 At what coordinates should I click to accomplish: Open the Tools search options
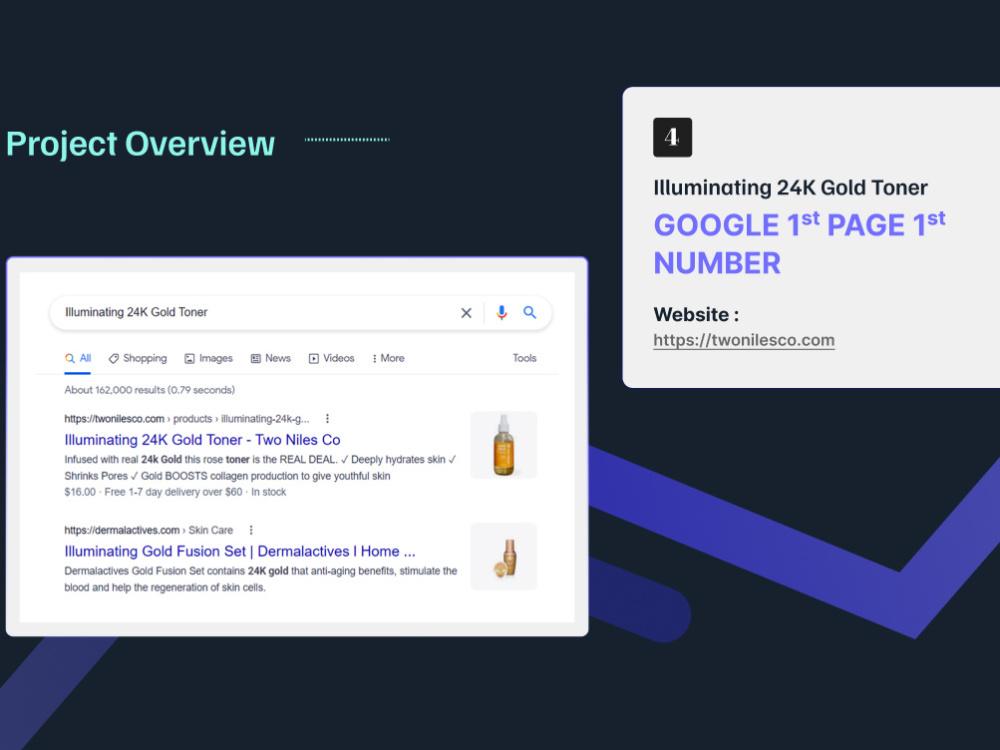tap(524, 358)
